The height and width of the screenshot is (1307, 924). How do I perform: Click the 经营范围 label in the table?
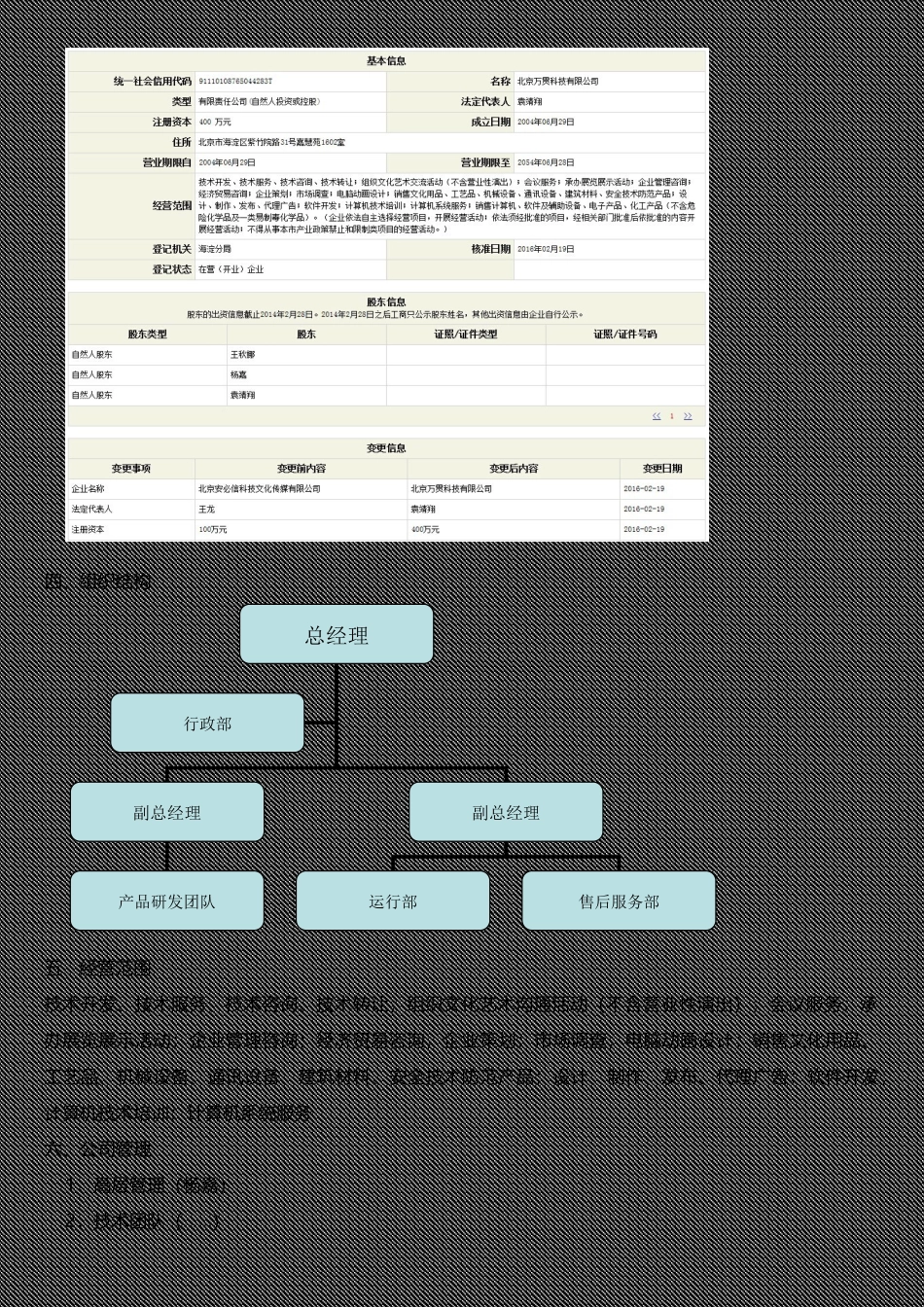[172, 206]
